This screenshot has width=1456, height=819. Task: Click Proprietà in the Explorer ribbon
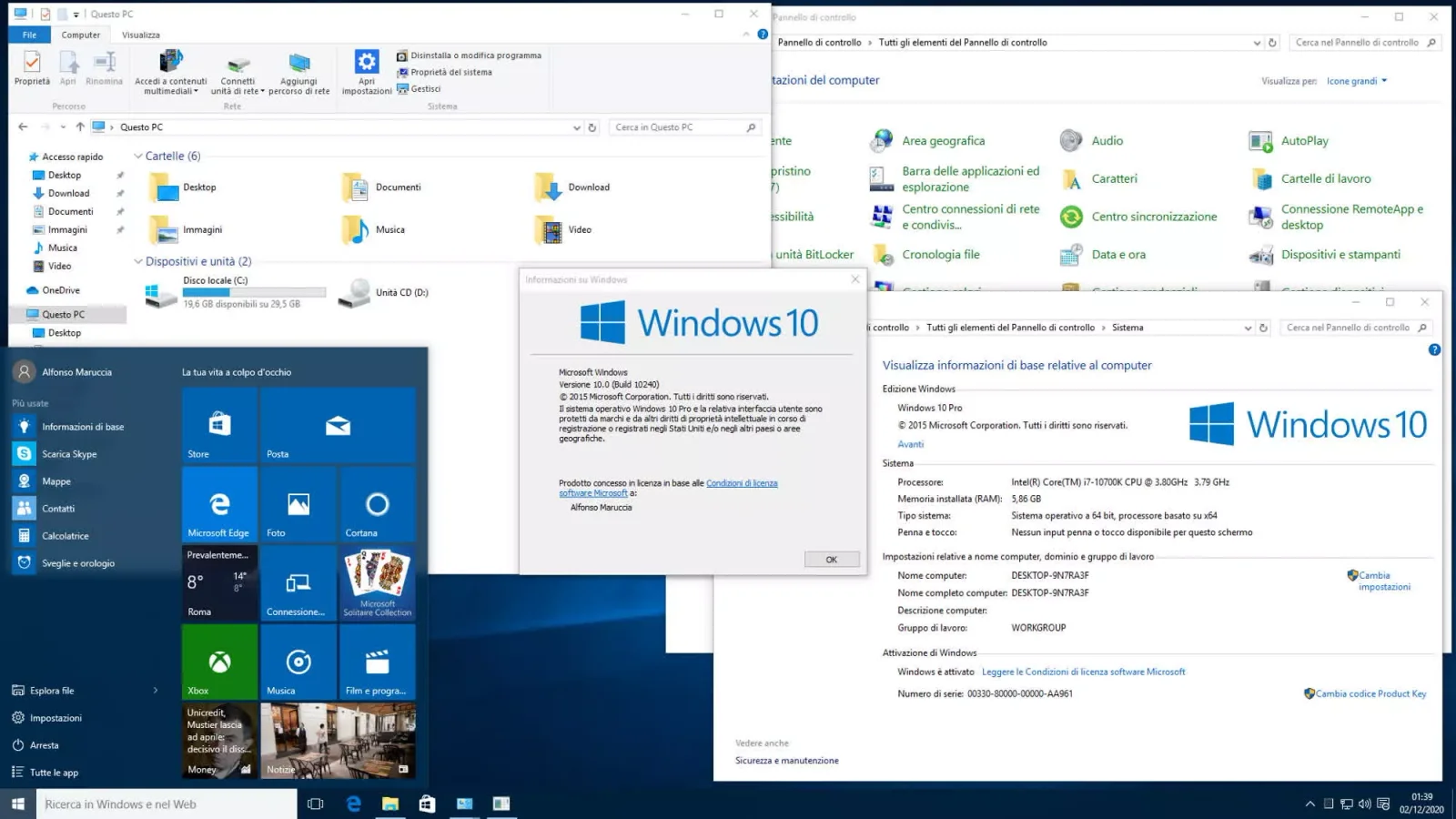(31, 68)
